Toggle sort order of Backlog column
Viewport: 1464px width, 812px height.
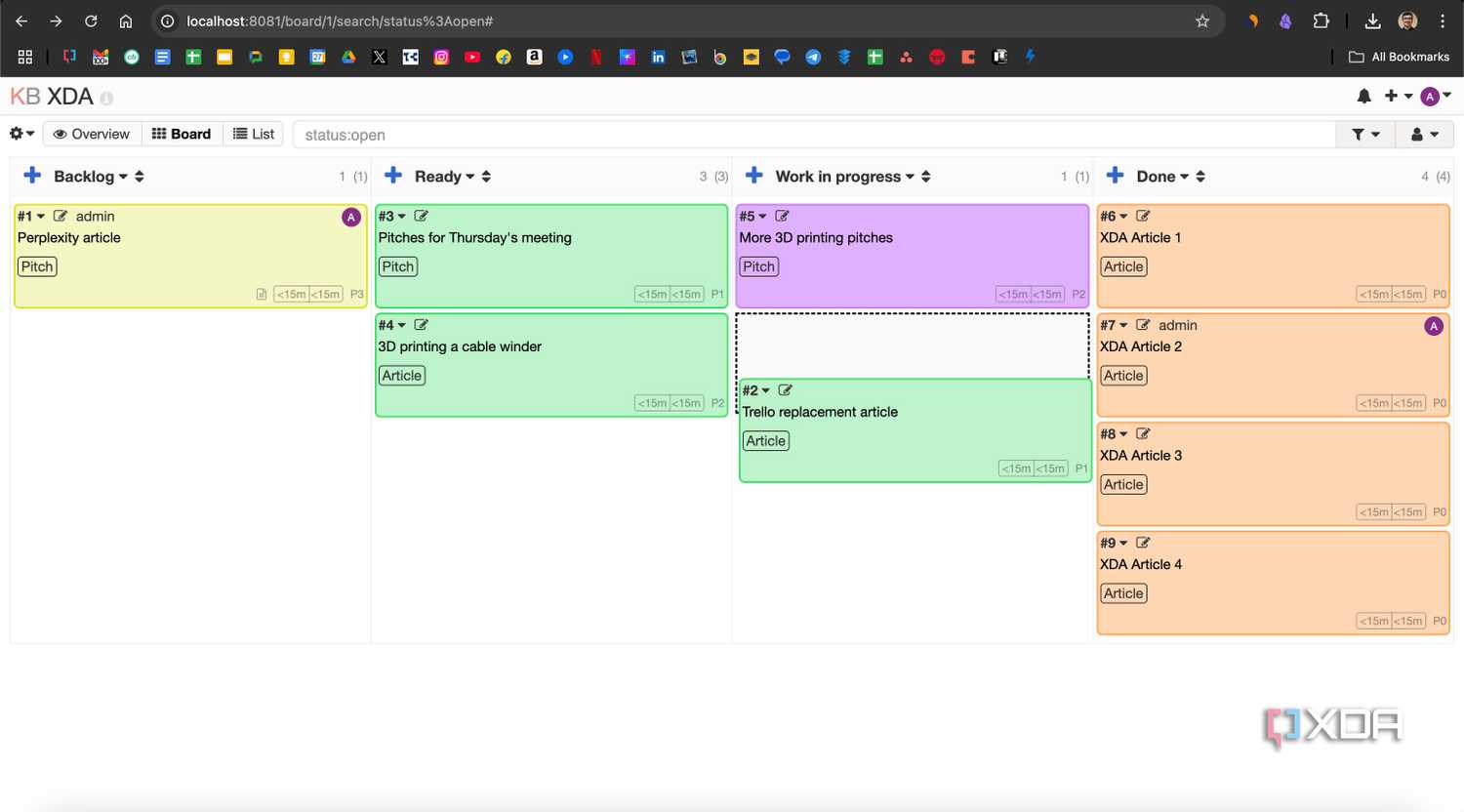point(140,177)
